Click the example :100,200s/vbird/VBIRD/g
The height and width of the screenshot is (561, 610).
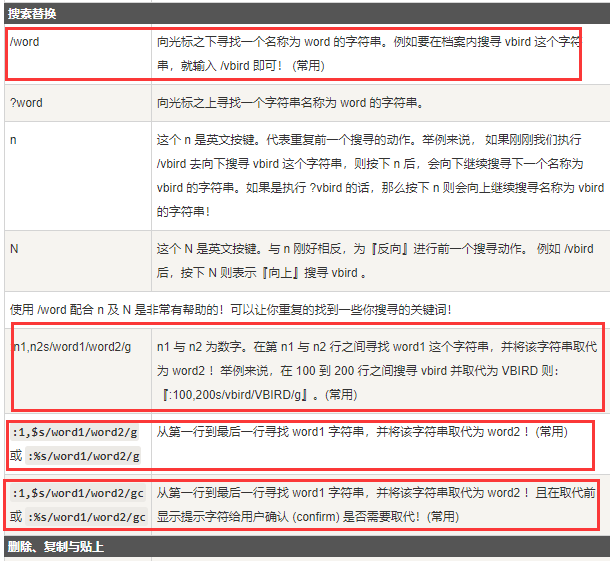(235, 395)
